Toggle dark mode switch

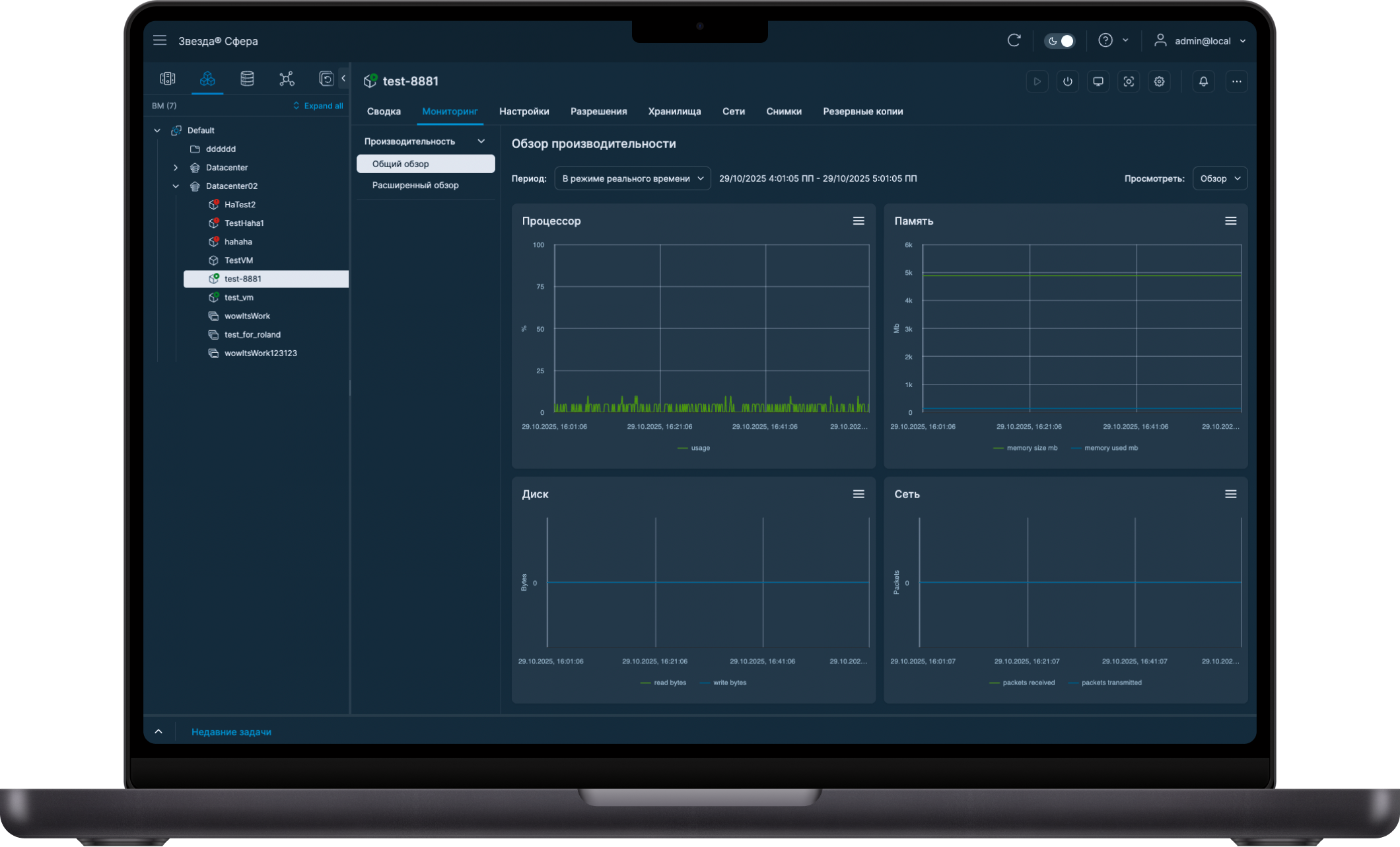[1060, 41]
